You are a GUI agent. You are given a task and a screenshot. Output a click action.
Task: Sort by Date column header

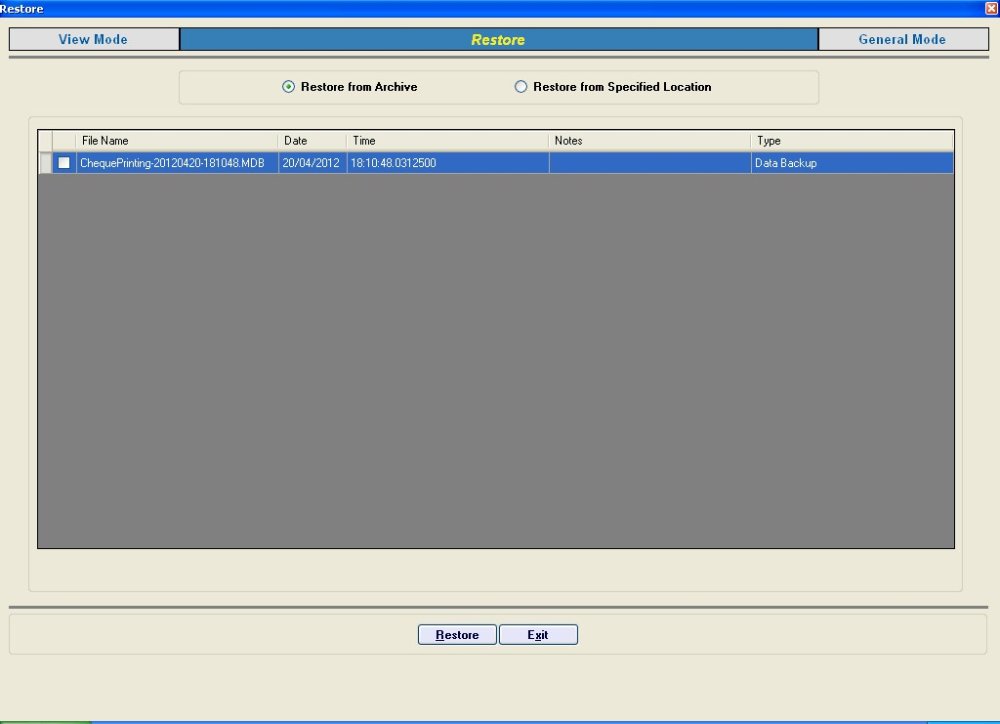click(x=312, y=140)
